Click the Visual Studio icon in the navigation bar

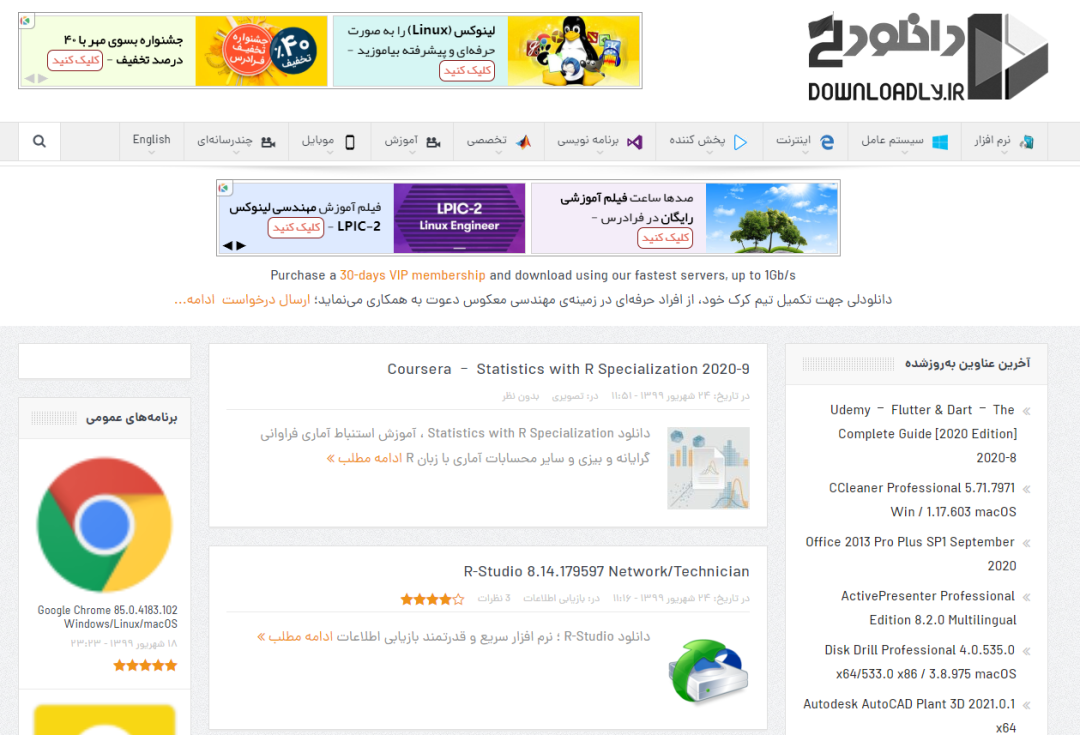[634, 142]
